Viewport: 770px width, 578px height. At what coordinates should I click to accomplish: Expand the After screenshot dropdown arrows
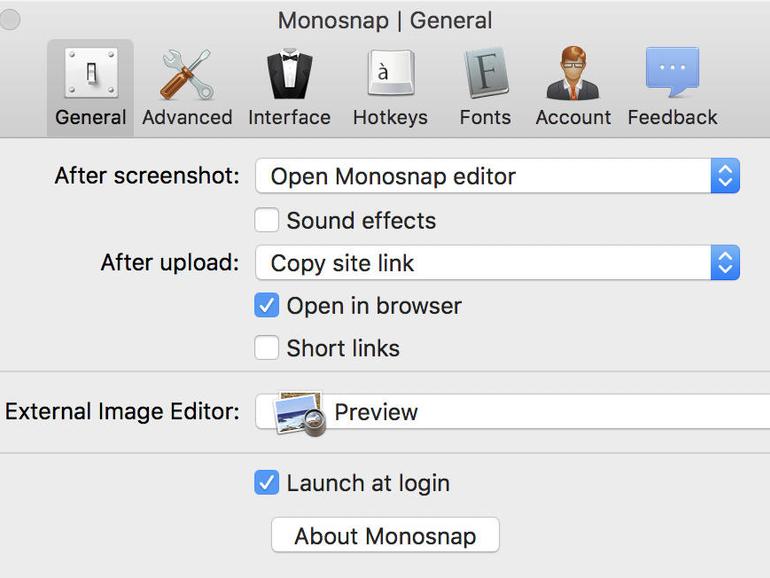[725, 176]
